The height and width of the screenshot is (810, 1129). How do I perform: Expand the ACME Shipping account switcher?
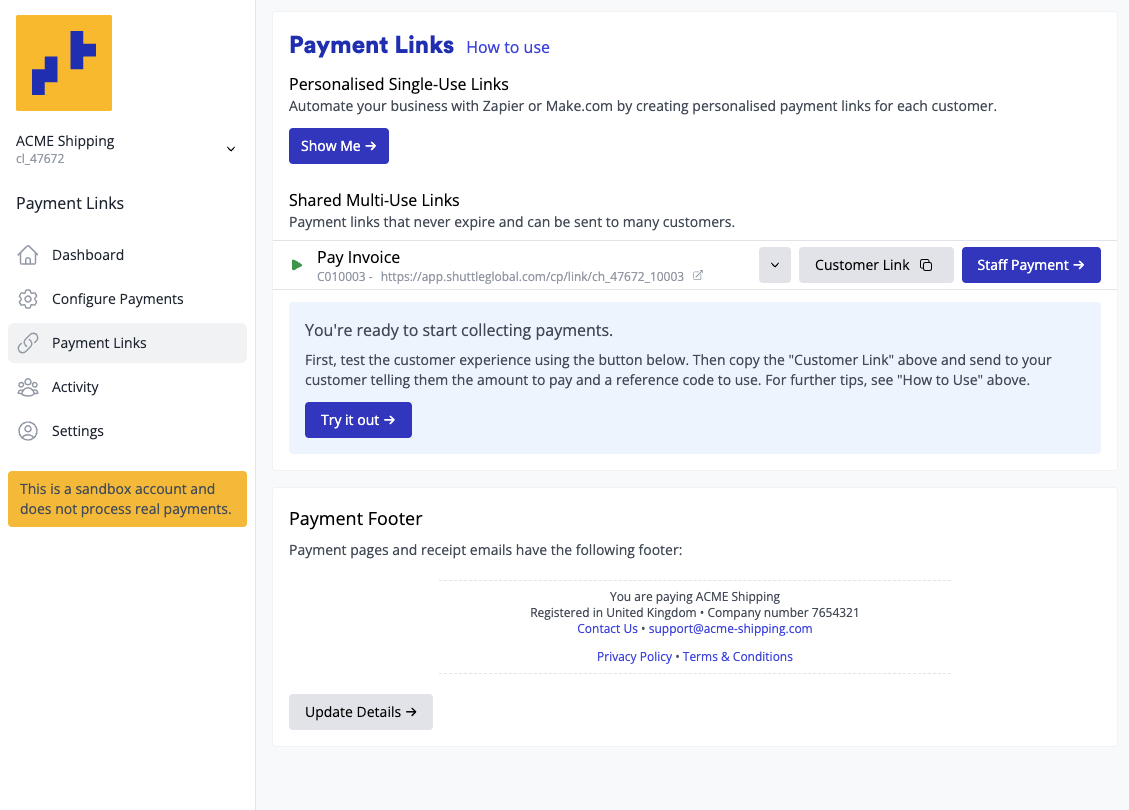click(231, 149)
